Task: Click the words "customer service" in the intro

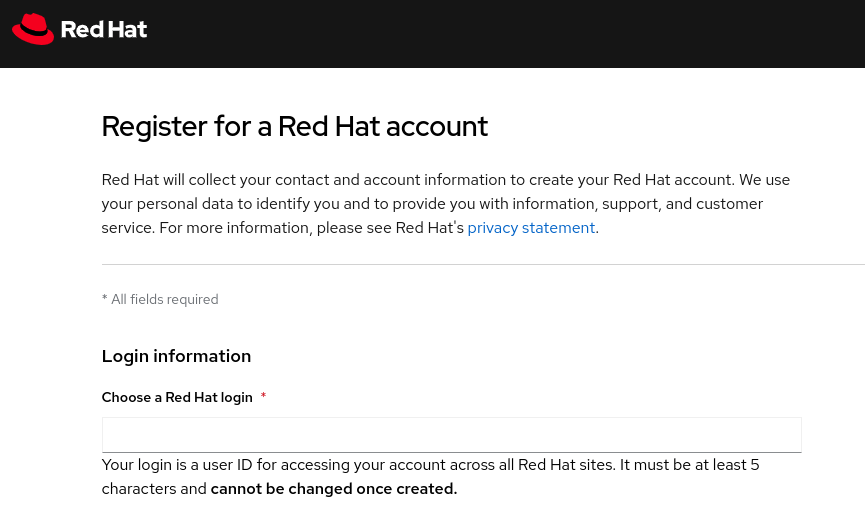Action: point(730,204)
